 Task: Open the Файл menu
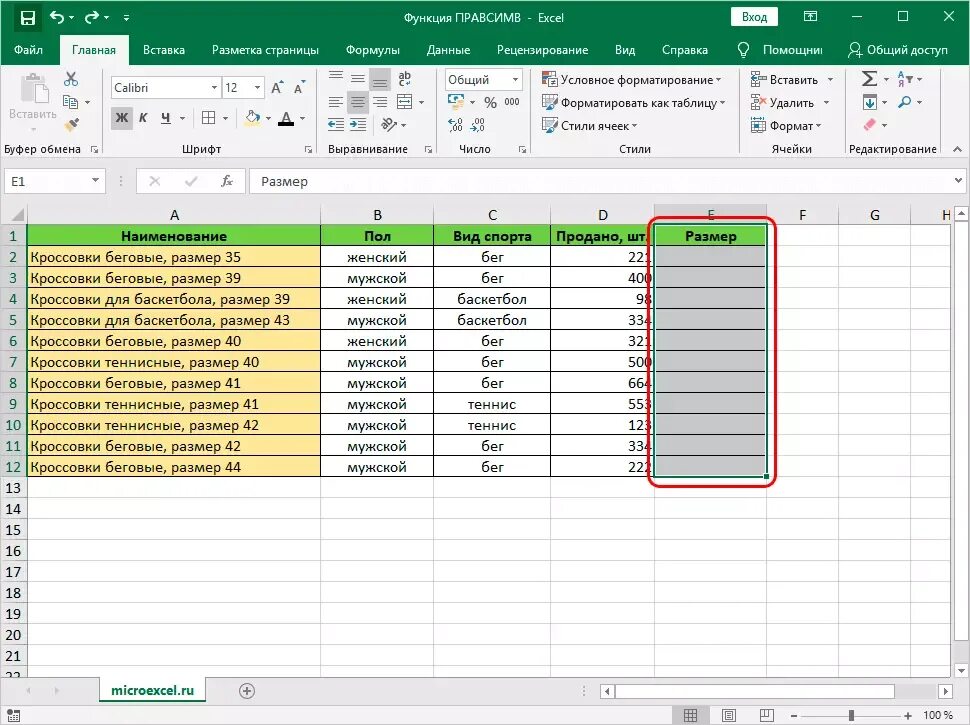click(x=28, y=50)
